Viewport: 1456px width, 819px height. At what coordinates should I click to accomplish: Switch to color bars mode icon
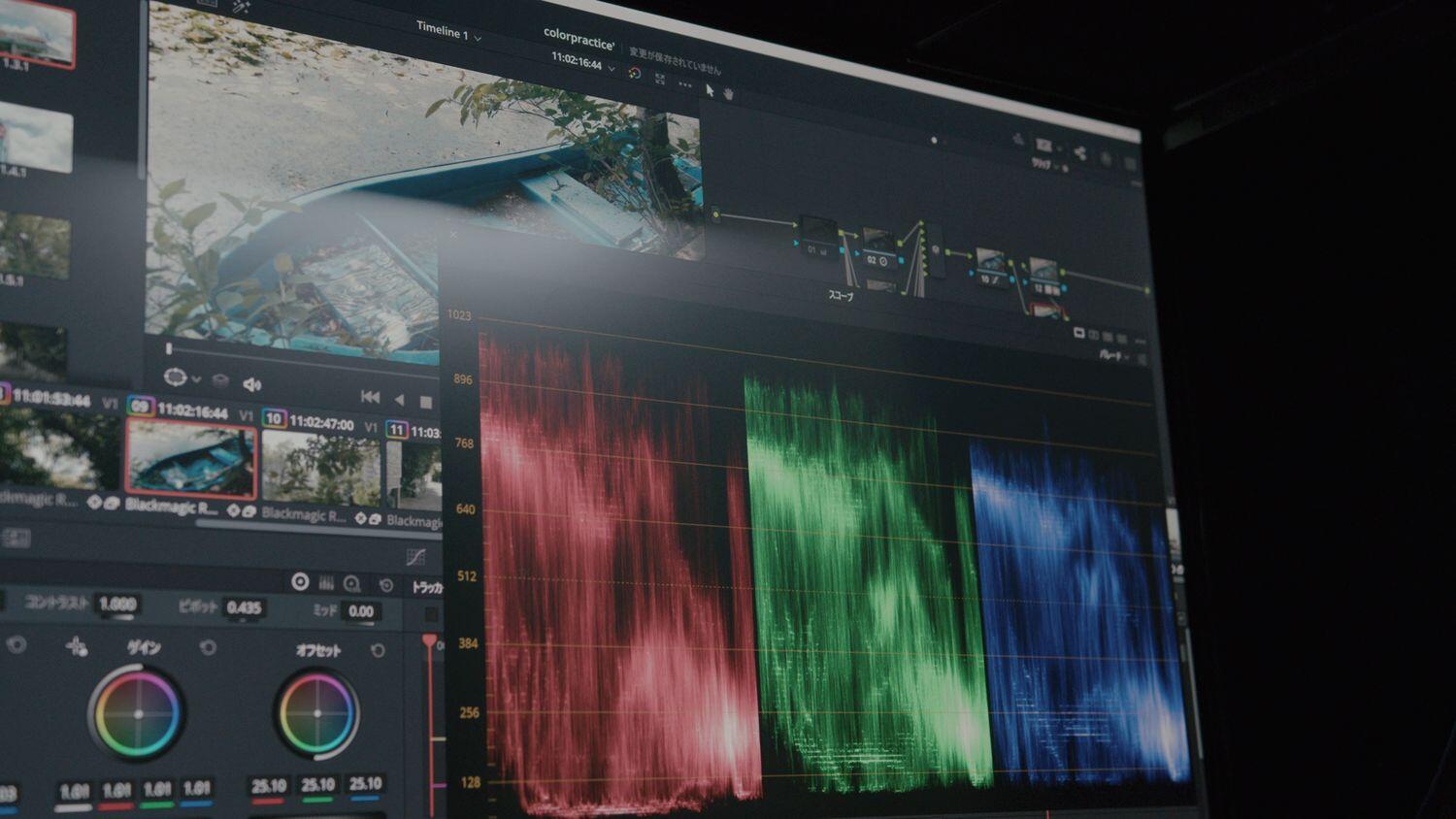326,583
